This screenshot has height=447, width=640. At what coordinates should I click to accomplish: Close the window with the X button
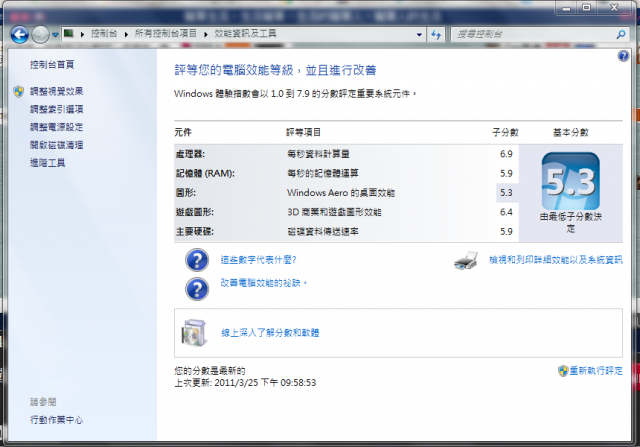point(614,8)
